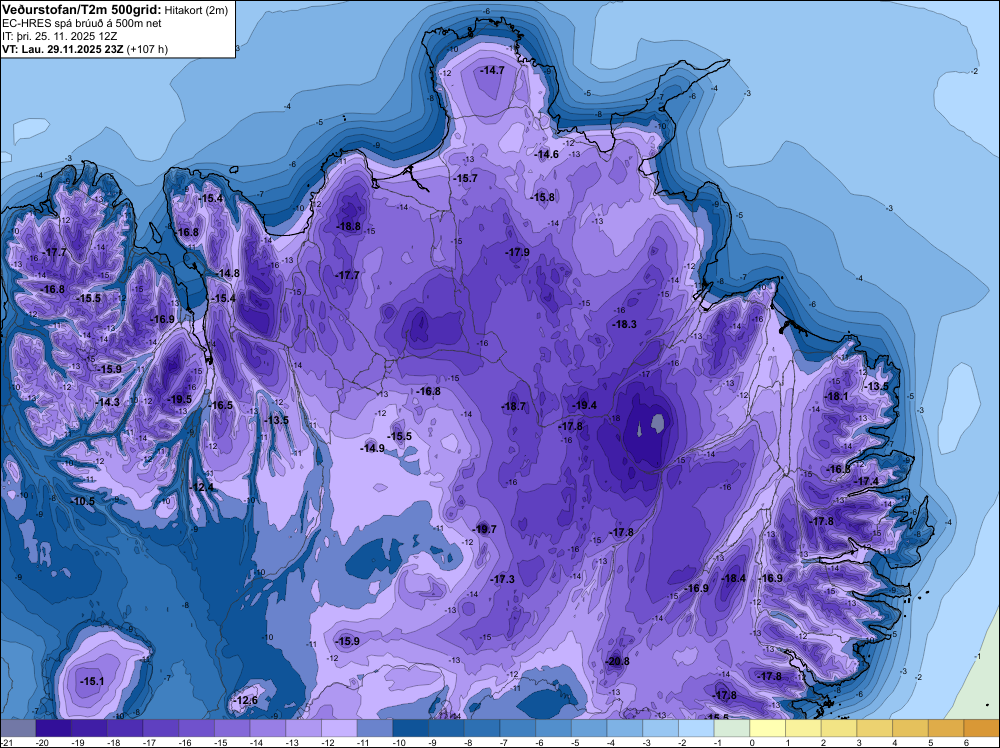The width and height of the screenshot is (1000, 748).
Task: Click the '-20' label on the legend scale
Action: [x=43, y=743]
